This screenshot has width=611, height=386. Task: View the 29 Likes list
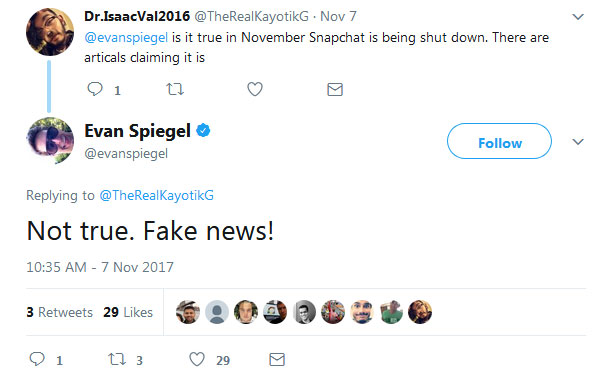[x=128, y=312]
